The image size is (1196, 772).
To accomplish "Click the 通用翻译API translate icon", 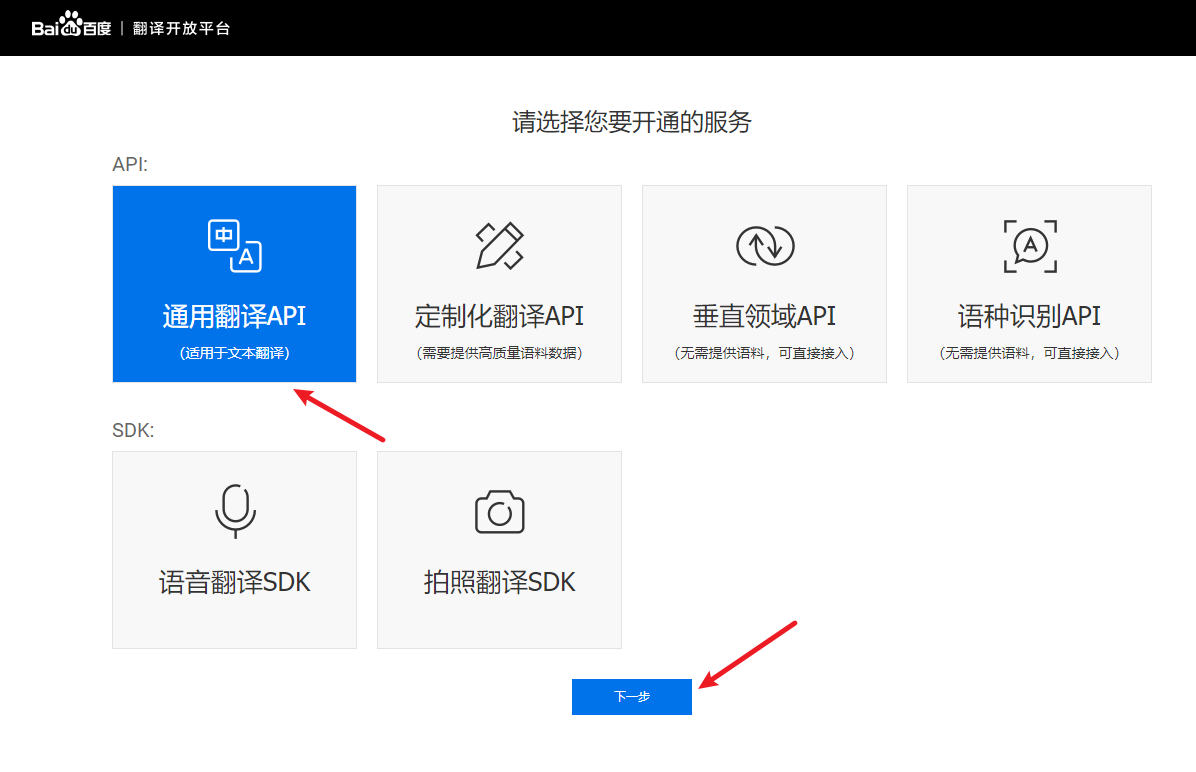I will 235,246.
